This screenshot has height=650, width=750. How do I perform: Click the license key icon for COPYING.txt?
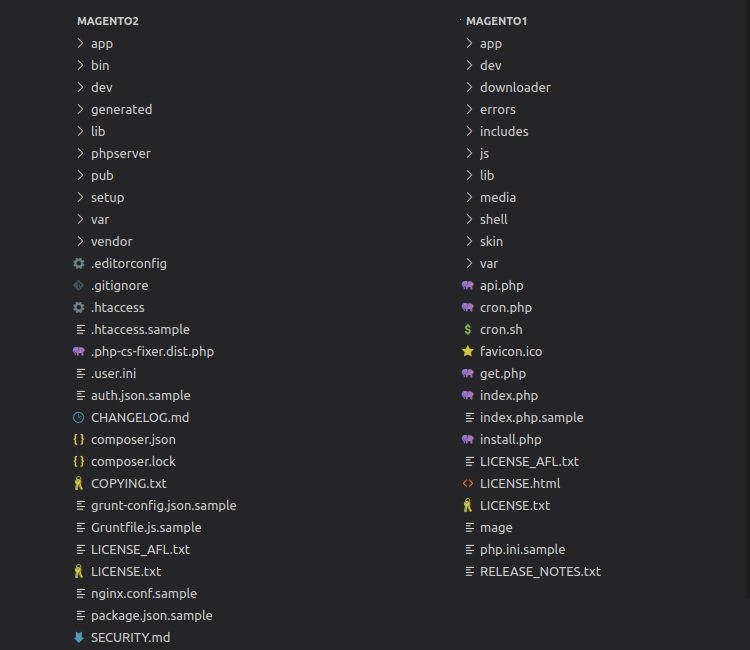pyautogui.click(x=79, y=483)
